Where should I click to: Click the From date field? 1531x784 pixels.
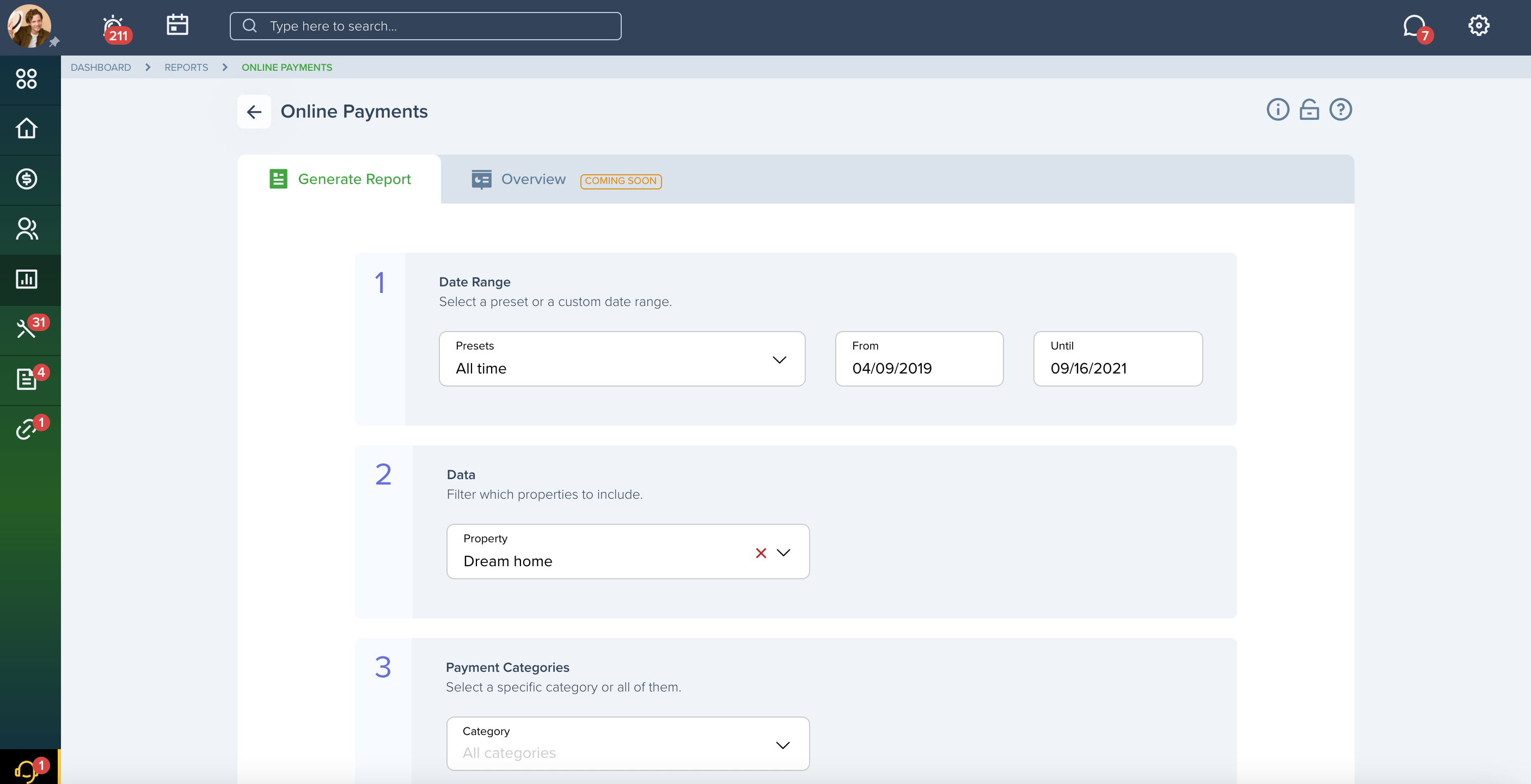coord(919,359)
